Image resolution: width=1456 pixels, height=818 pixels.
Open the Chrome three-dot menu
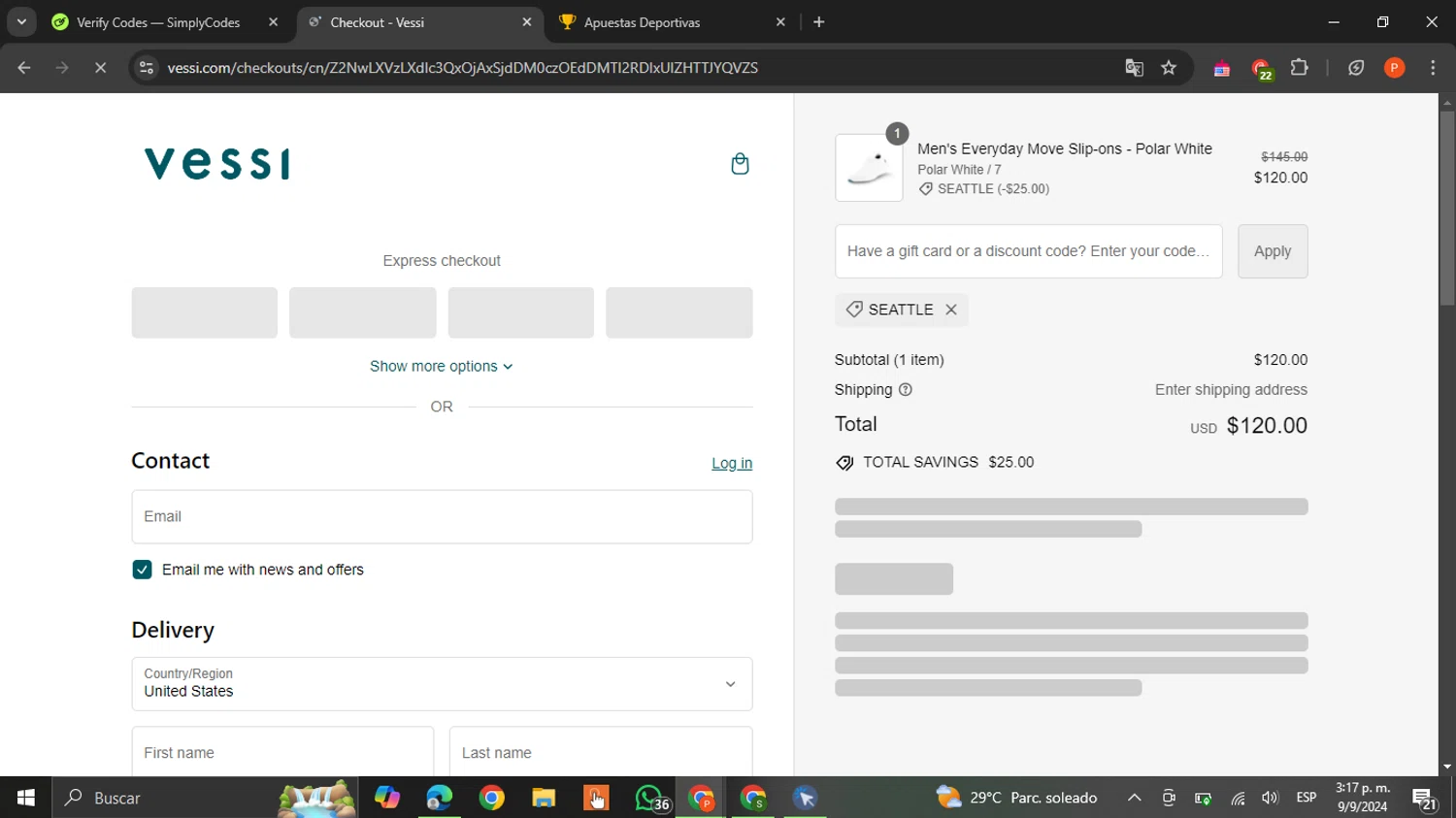[x=1433, y=68]
